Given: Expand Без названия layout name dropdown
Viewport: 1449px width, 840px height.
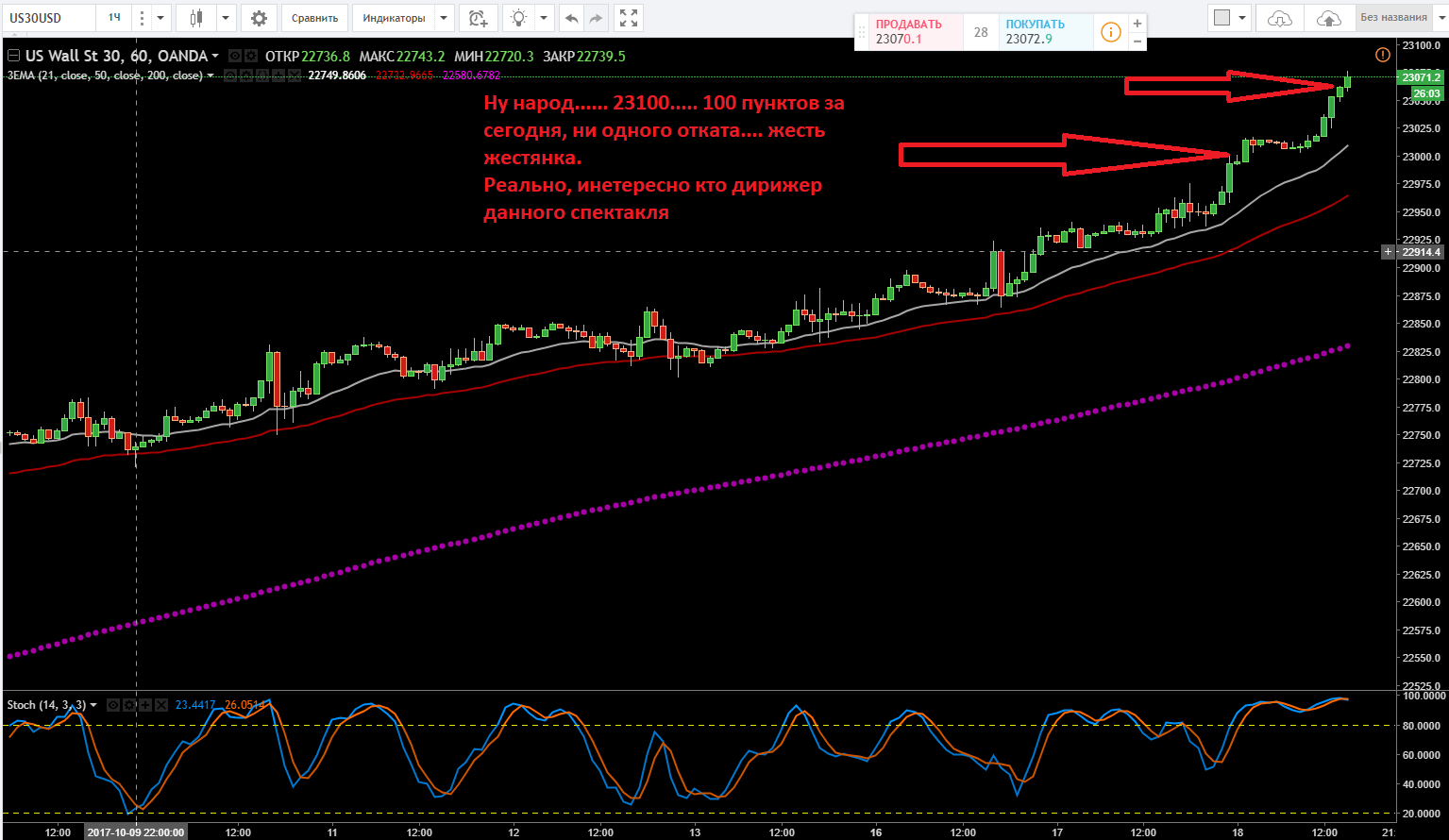Looking at the screenshot, I should 1441,18.
